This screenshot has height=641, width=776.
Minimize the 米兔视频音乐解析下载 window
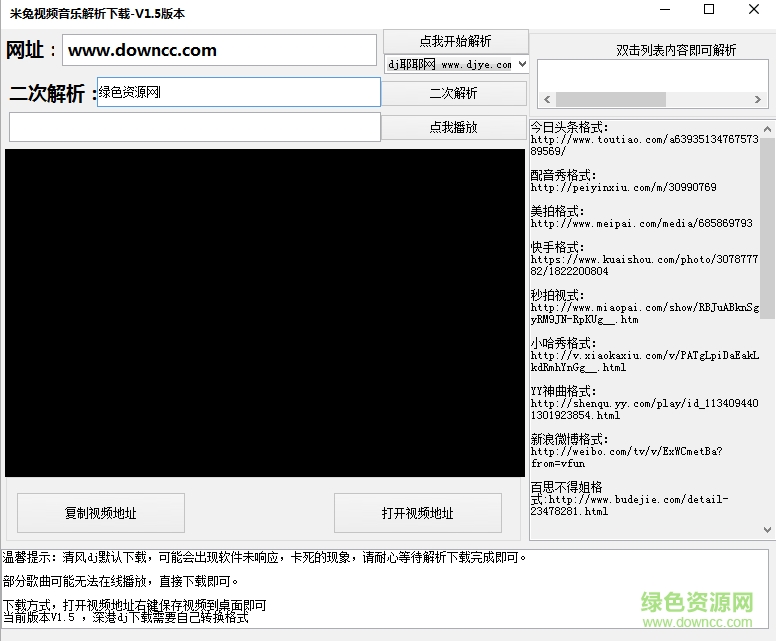[665, 10]
